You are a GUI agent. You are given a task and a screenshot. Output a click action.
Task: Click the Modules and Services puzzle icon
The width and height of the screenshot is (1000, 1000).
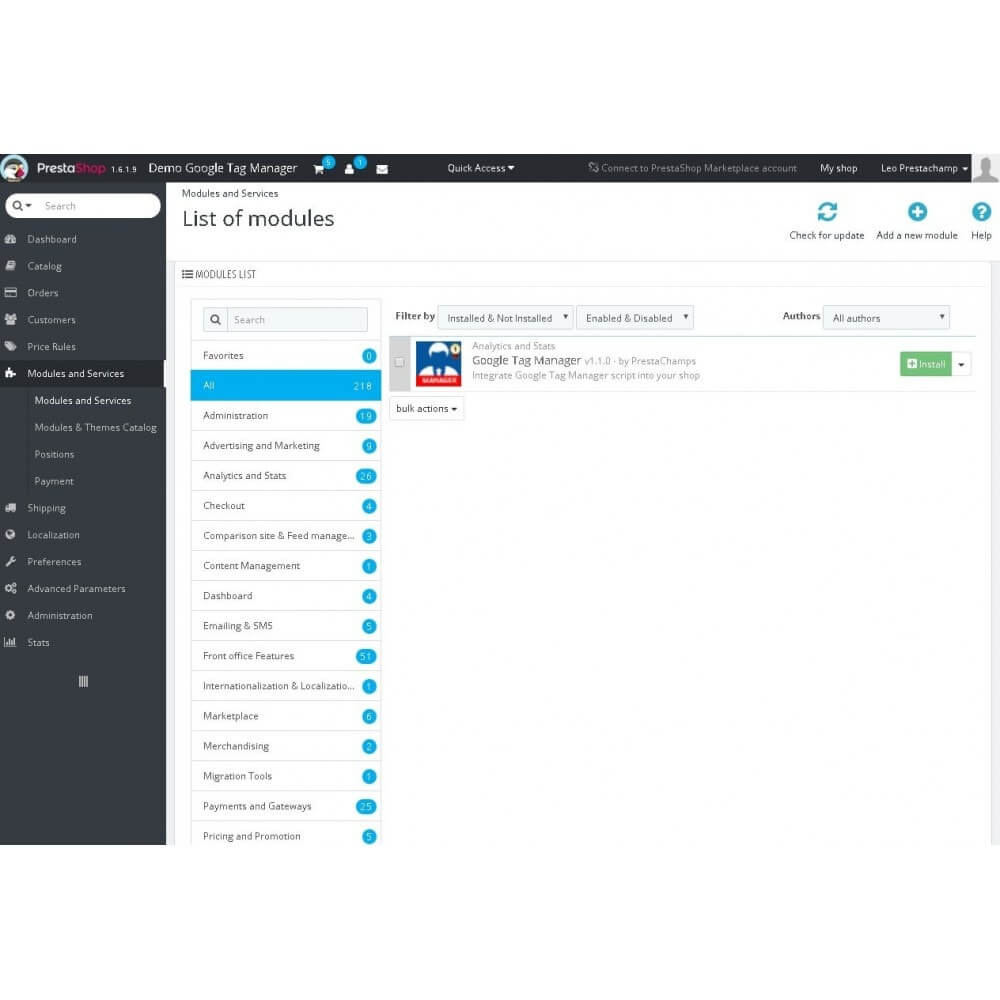coord(10,373)
